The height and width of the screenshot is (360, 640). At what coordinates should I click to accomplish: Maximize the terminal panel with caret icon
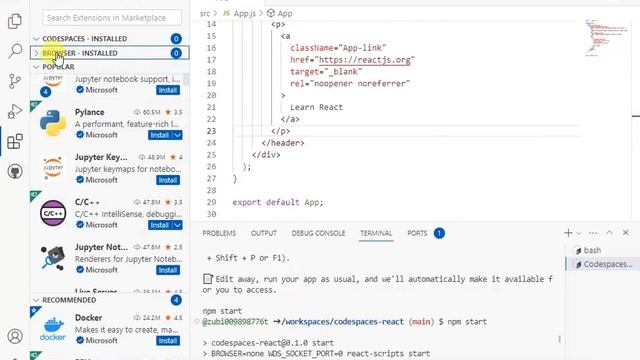pos(609,233)
